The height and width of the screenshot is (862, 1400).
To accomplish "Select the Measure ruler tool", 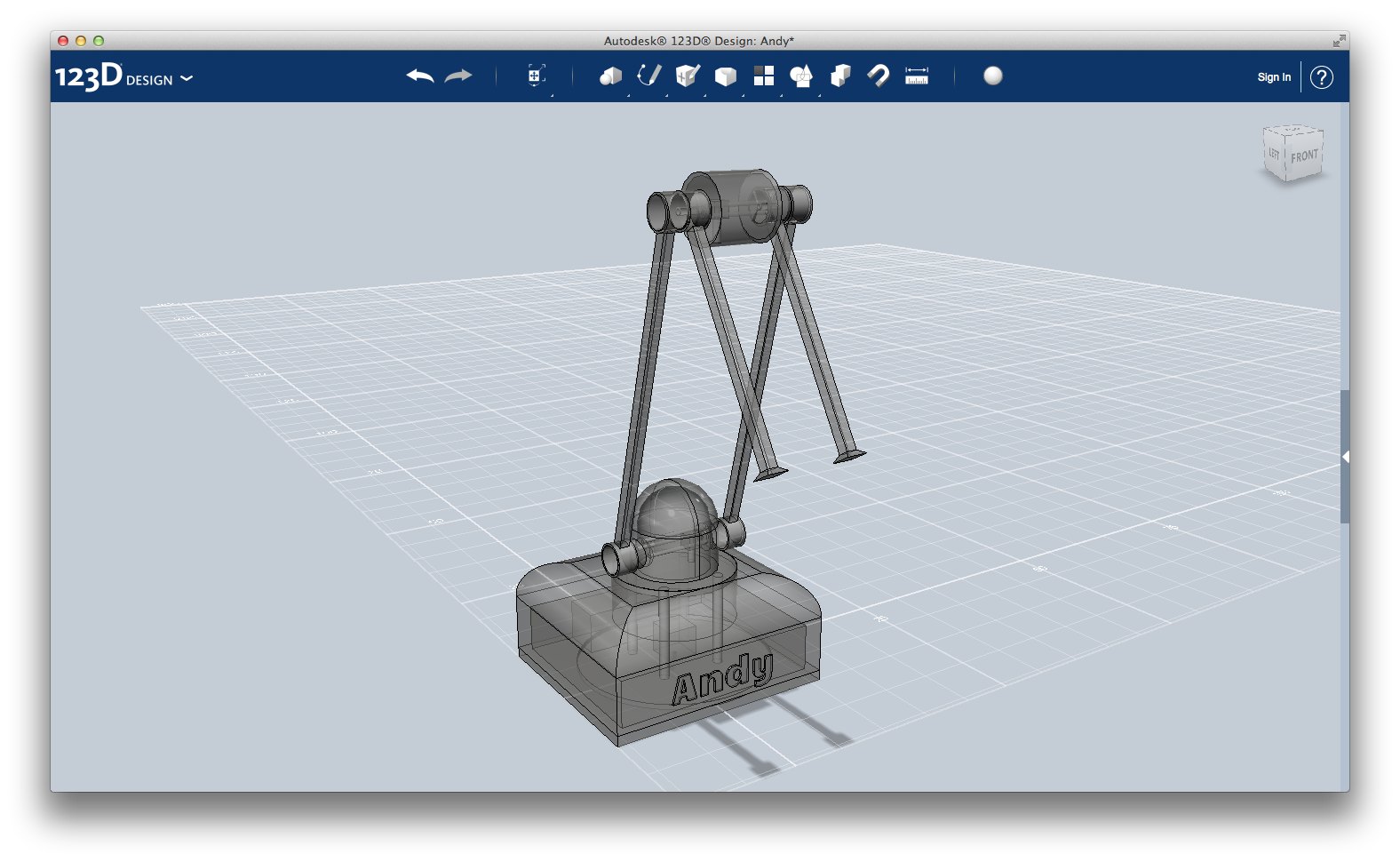I will (917, 76).
